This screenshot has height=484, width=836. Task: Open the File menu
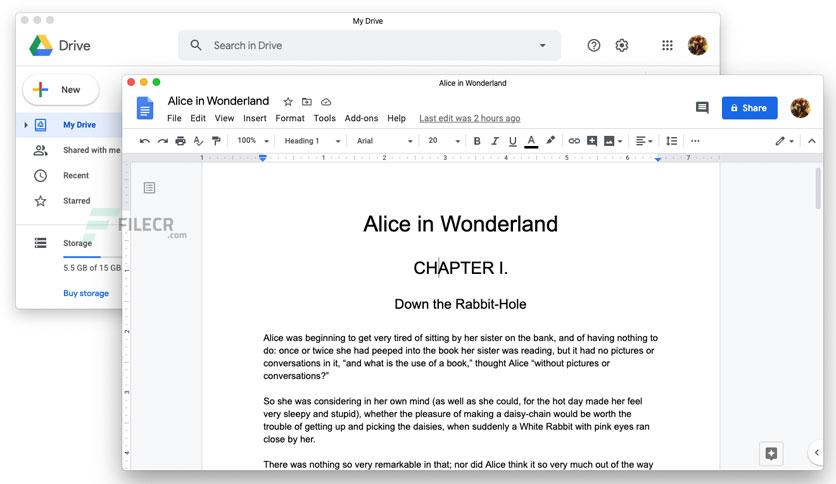pos(174,118)
